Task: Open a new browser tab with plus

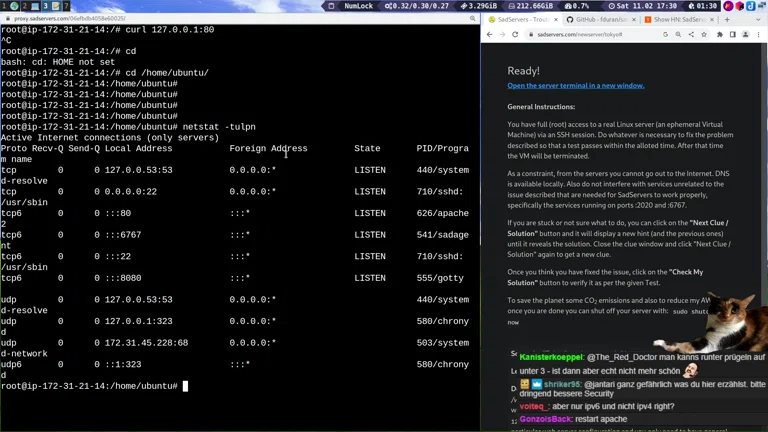Action: tap(727, 20)
